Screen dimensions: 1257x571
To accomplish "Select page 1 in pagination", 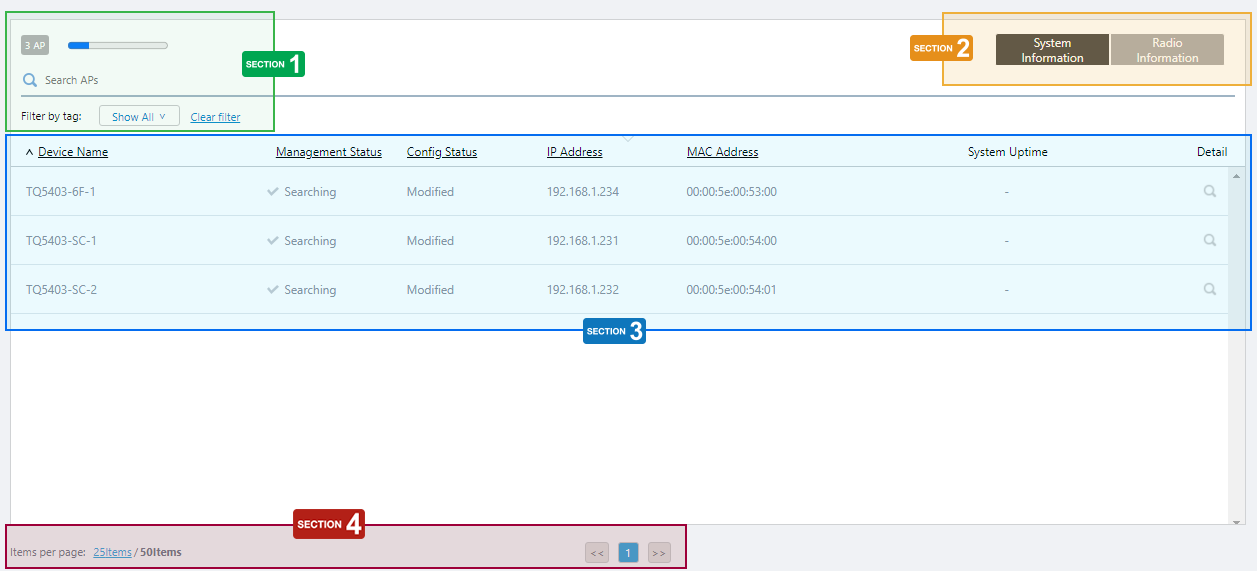I will pyautogui.click(x=628, y=552).
